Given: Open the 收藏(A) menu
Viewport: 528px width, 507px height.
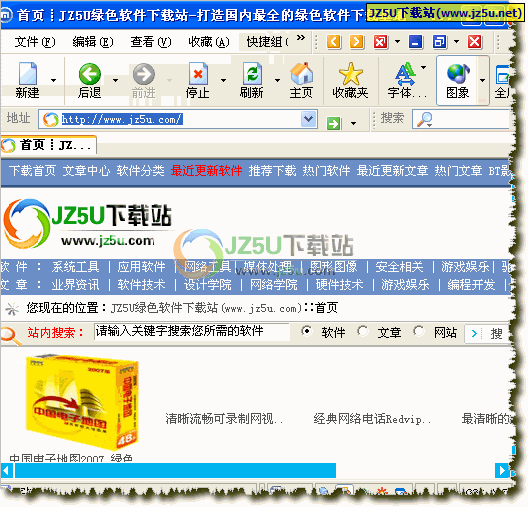Looking at the screenshot, I should pyautogui.click(x=209, y=42).
